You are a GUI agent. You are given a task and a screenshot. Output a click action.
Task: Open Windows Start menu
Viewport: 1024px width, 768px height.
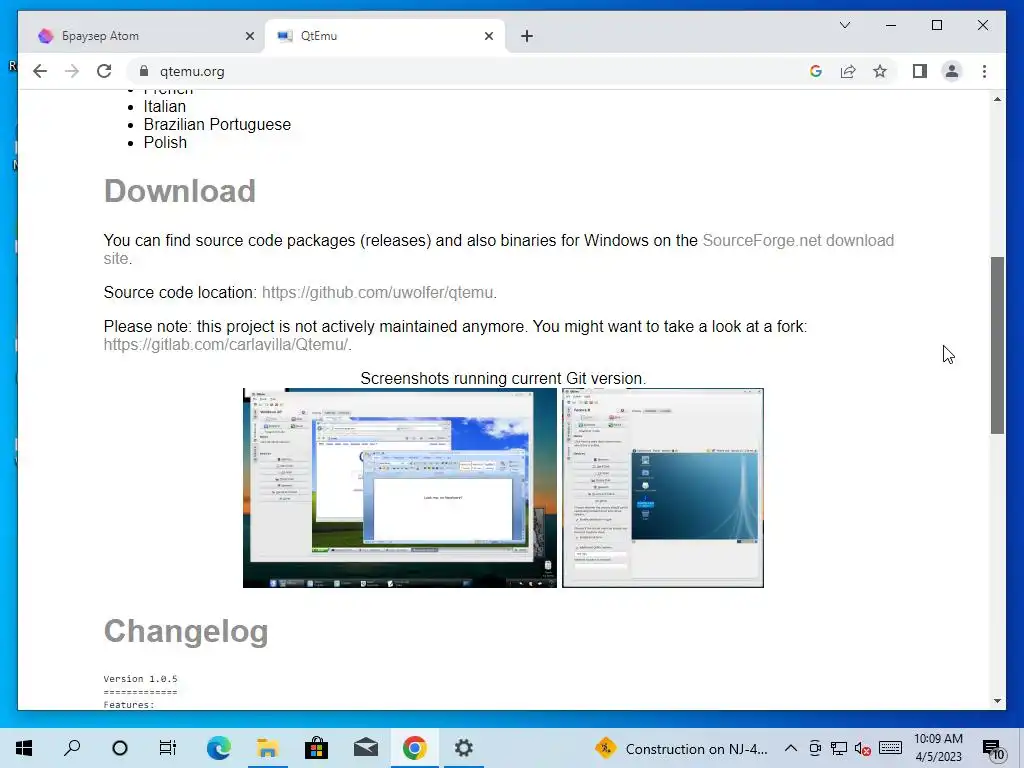click(x=24, y=748)
